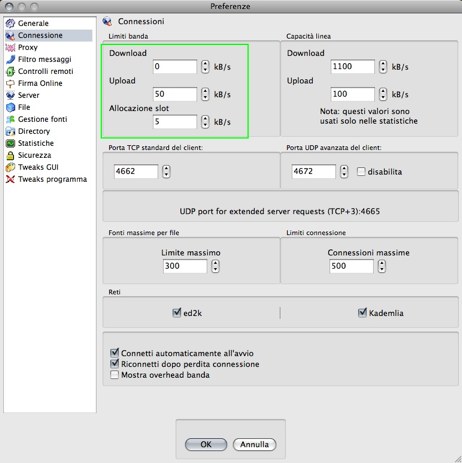Cancel changes with Annulla button

point(255,444)
